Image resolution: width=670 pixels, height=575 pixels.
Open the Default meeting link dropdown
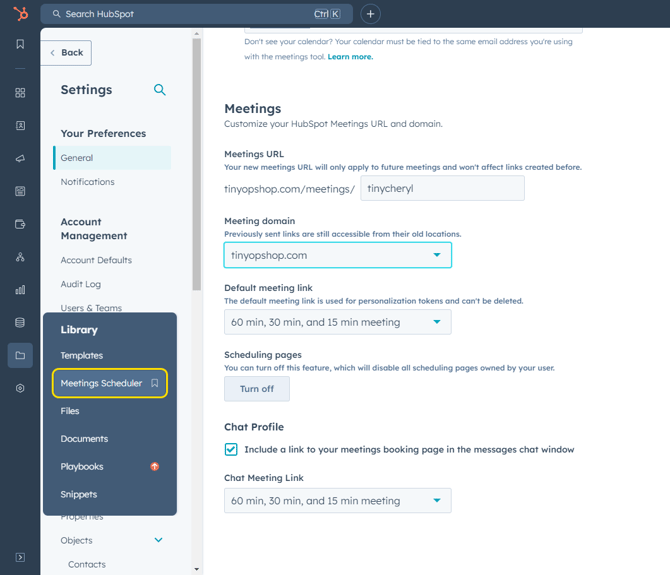click(x=337, y=322)
